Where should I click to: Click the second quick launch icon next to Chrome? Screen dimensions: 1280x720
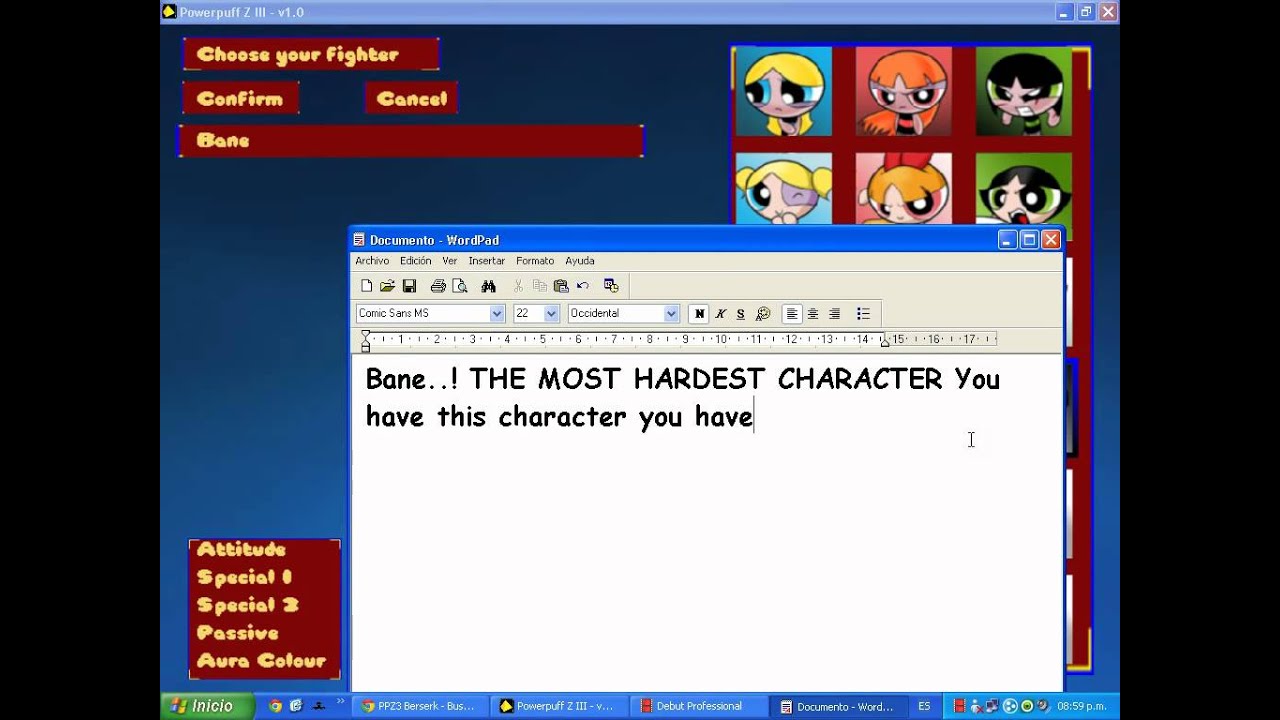(296, 706)
